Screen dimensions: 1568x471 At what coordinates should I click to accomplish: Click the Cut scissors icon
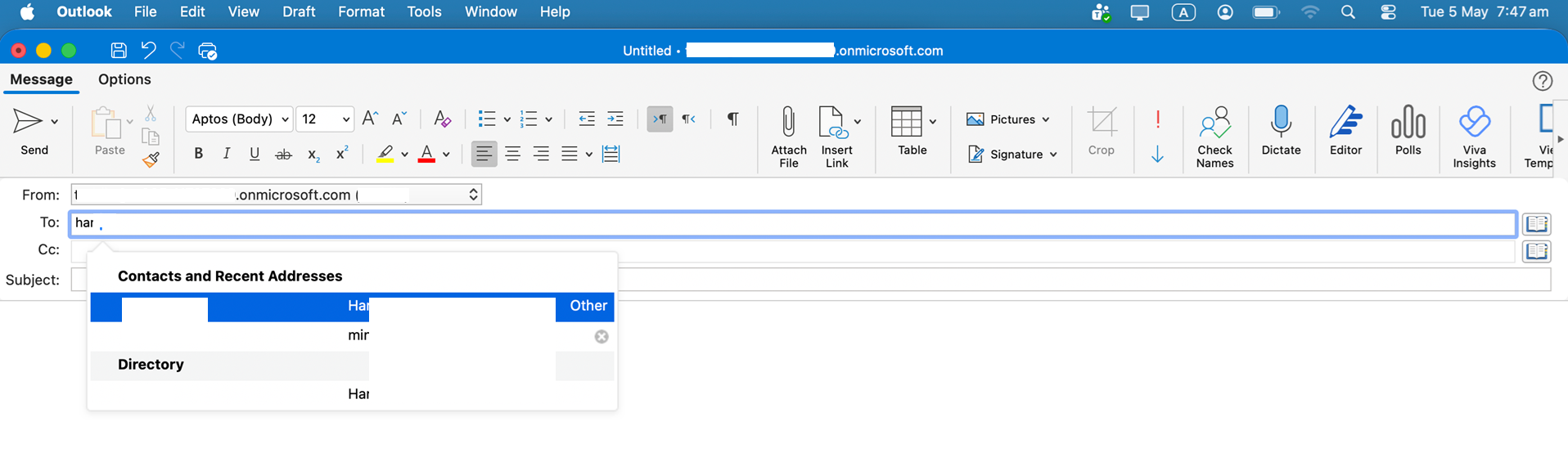pyautogui.click(x=151, y=114)
